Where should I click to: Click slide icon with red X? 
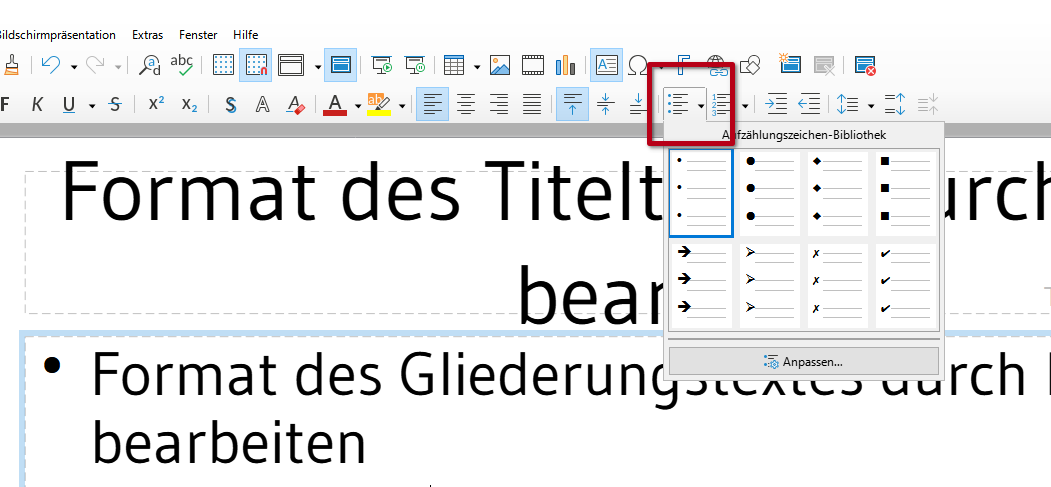click(x=865, y=65)
